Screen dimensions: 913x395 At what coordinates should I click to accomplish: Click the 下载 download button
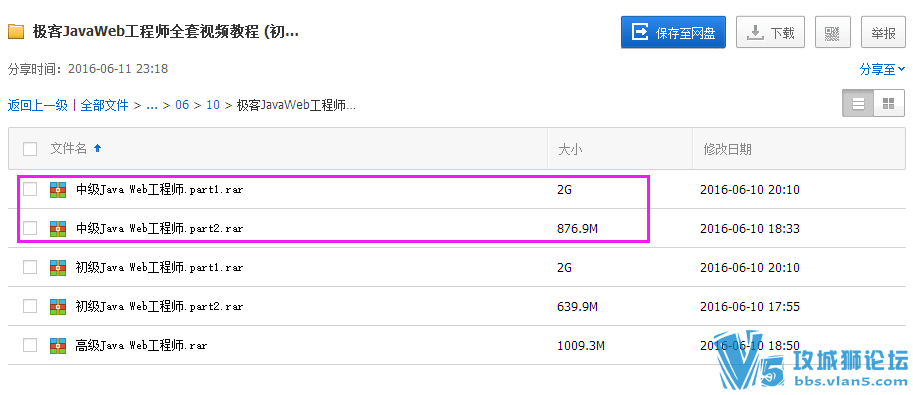coord(770,33)
